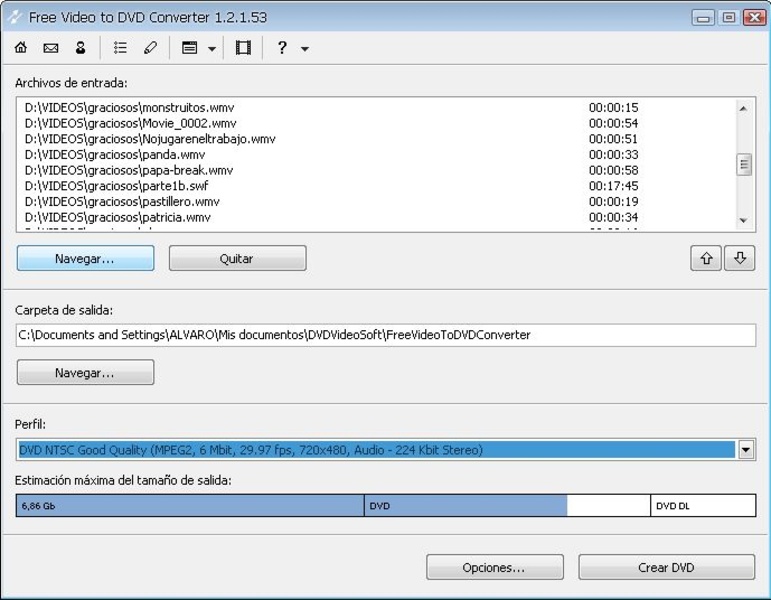Click the file list scrollbar thumb
This screenshot has width=771, height=600.
[743, 164]
